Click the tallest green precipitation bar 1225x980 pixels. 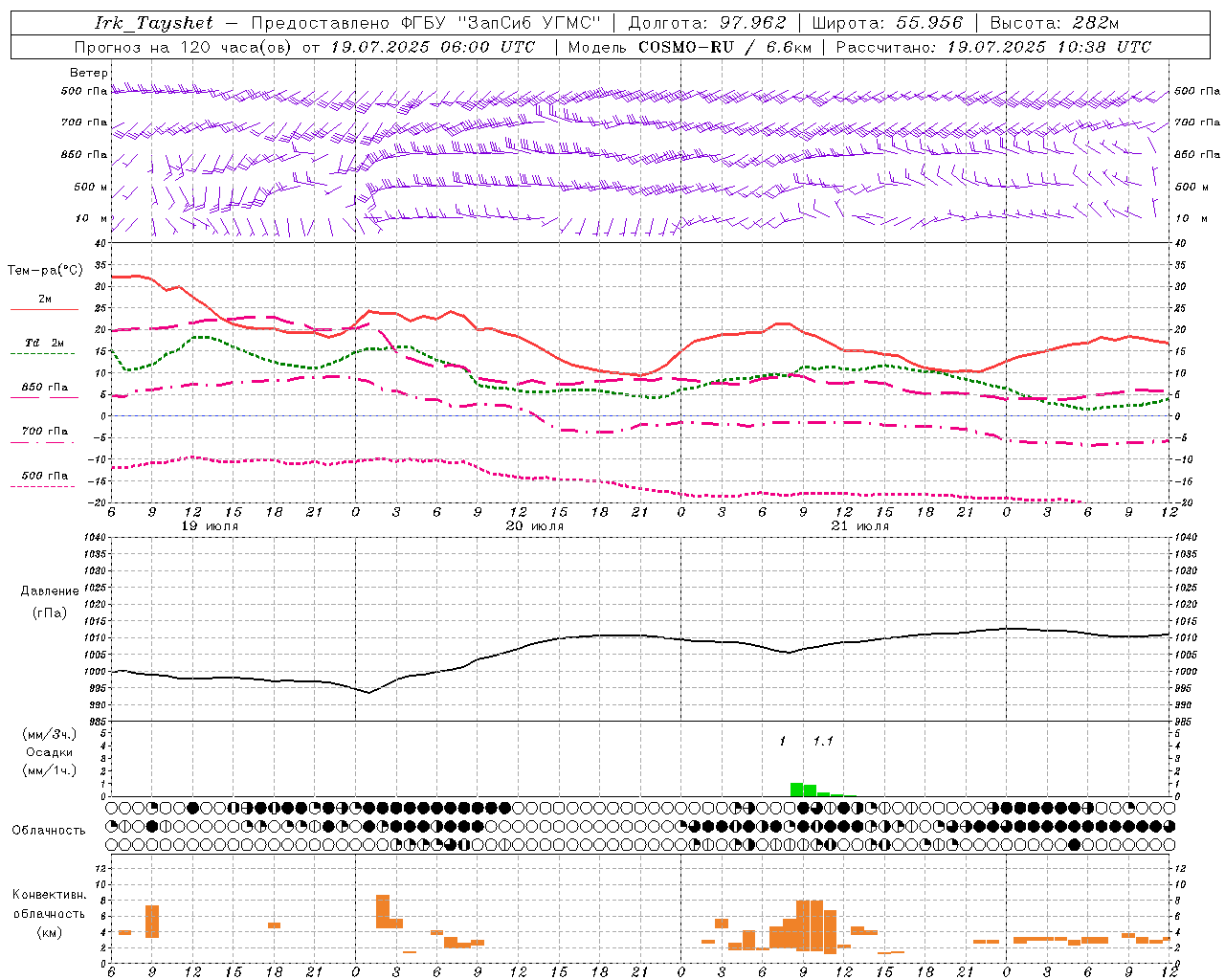(x=796, y=790)
